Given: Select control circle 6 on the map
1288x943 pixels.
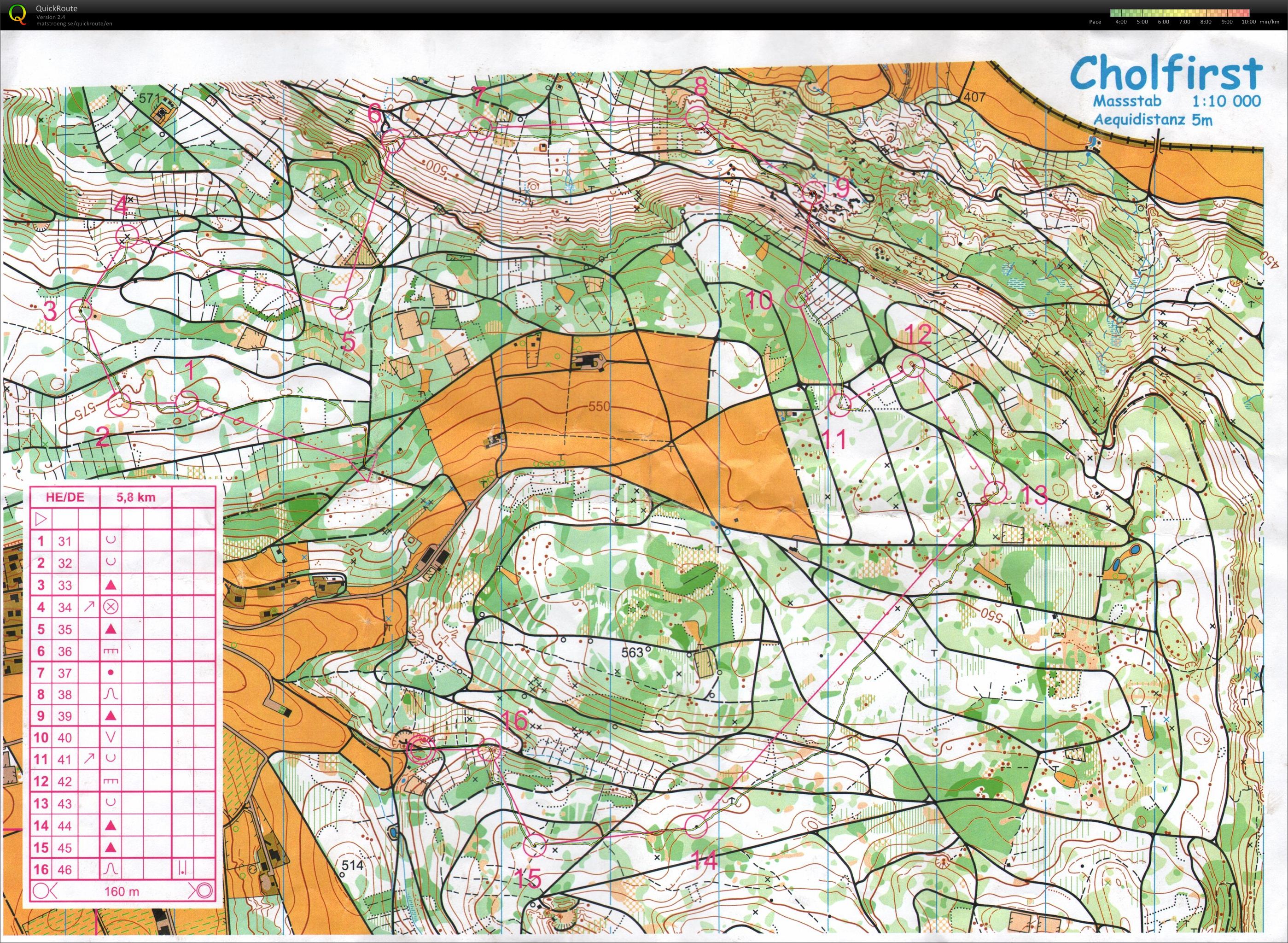Looking at the screenshot, I should (x=393, y=141).
